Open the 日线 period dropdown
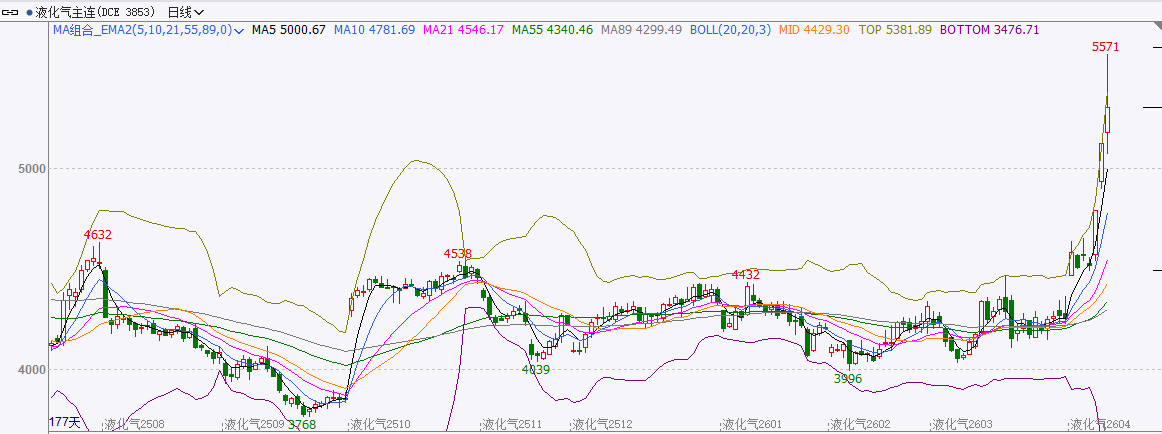Viewport: 1162px width, 434px height. click(x=185, y=12)
